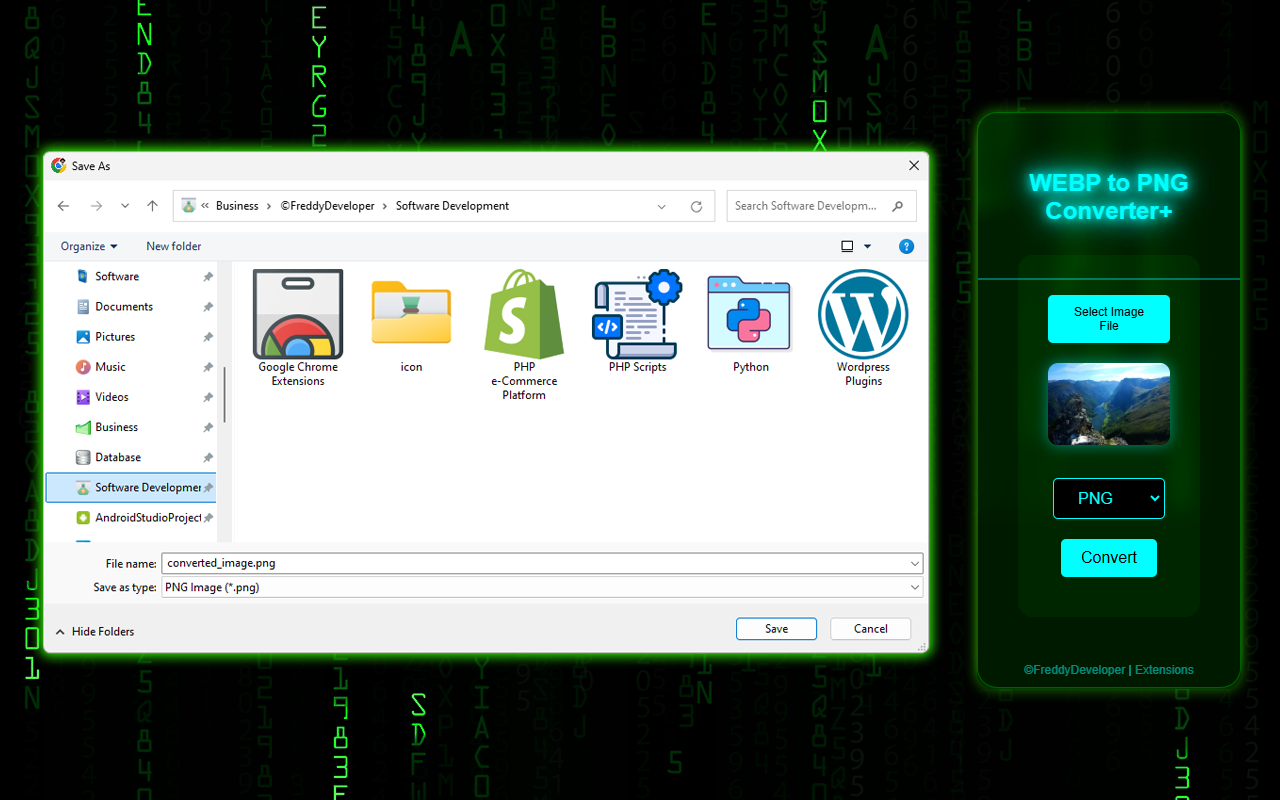Screen dimensions: 1280x800
Task: Click the Business sidebar icon
Action: pos(83,427)
